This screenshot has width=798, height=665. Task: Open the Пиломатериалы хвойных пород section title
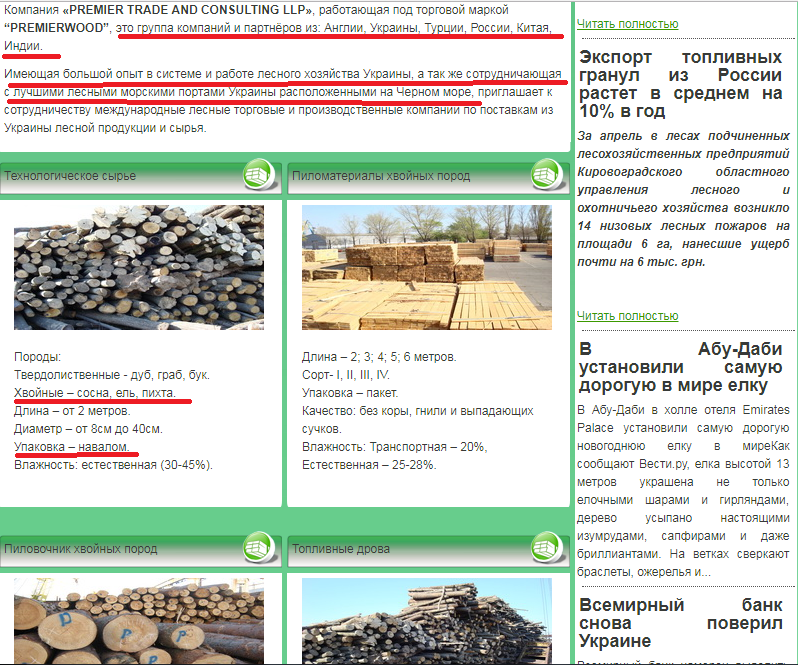pyautogui.click(x=380, y=176)
